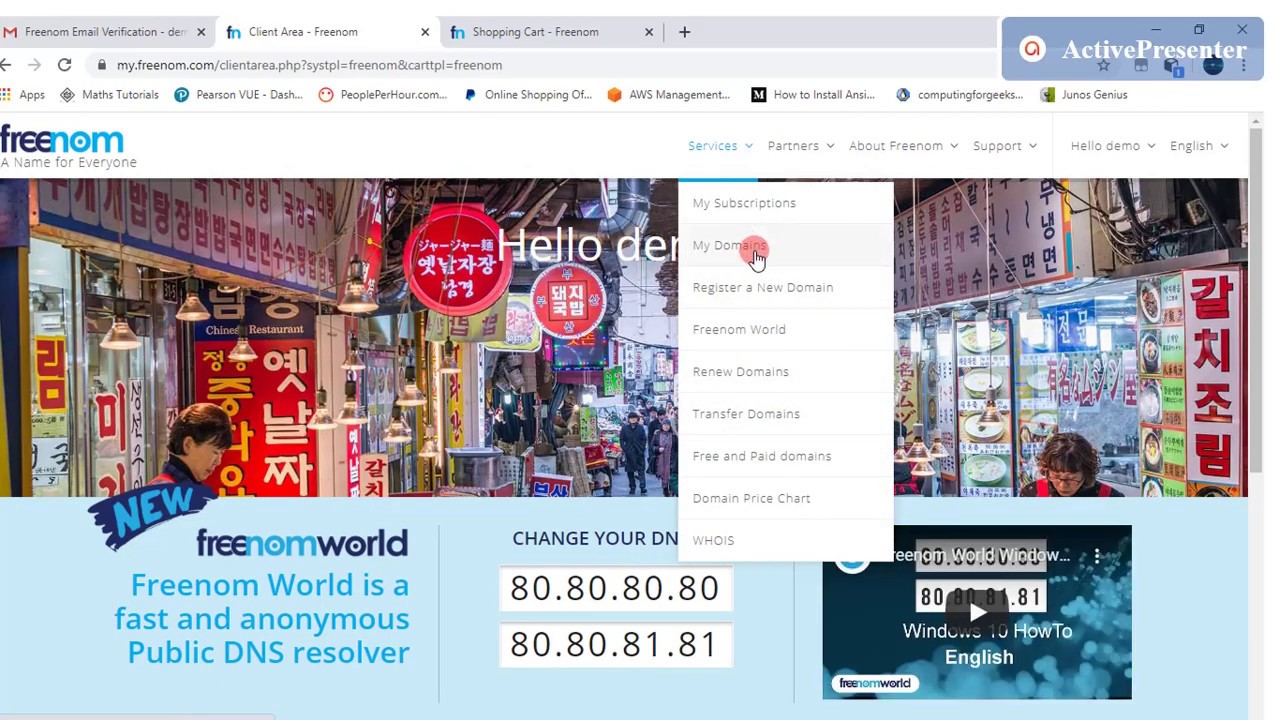Select Renew Domains menu item
Screen dimensions: 1280x720
coord(785,371)
